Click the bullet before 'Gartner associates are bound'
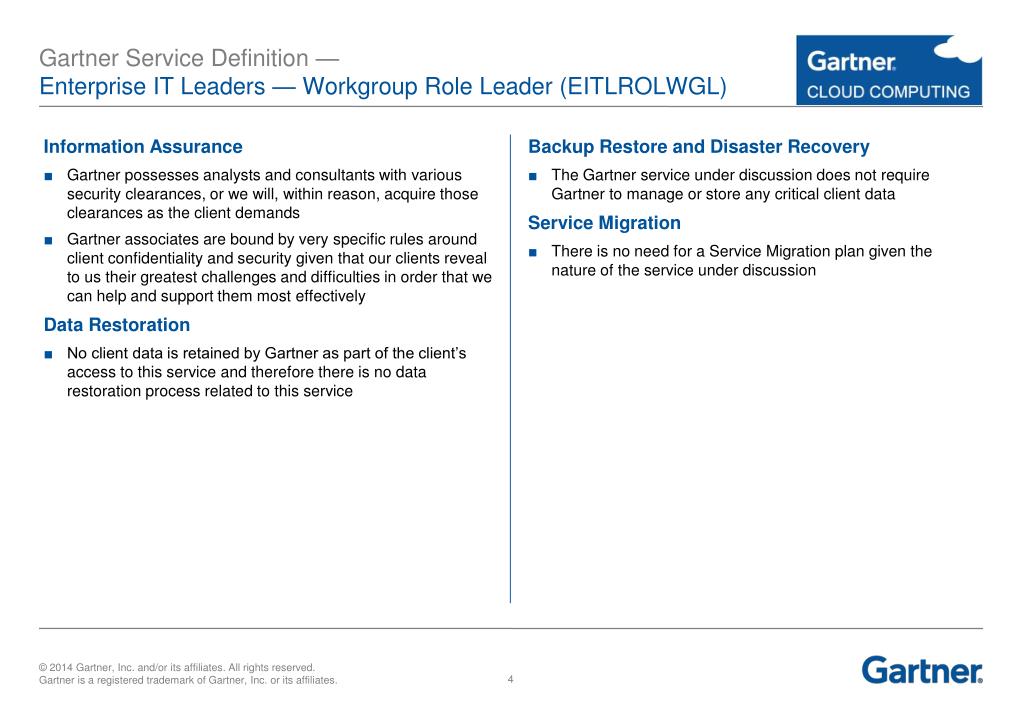This screenshot has height=708, width=1023. pyautogui.click(x=48, y=240)
